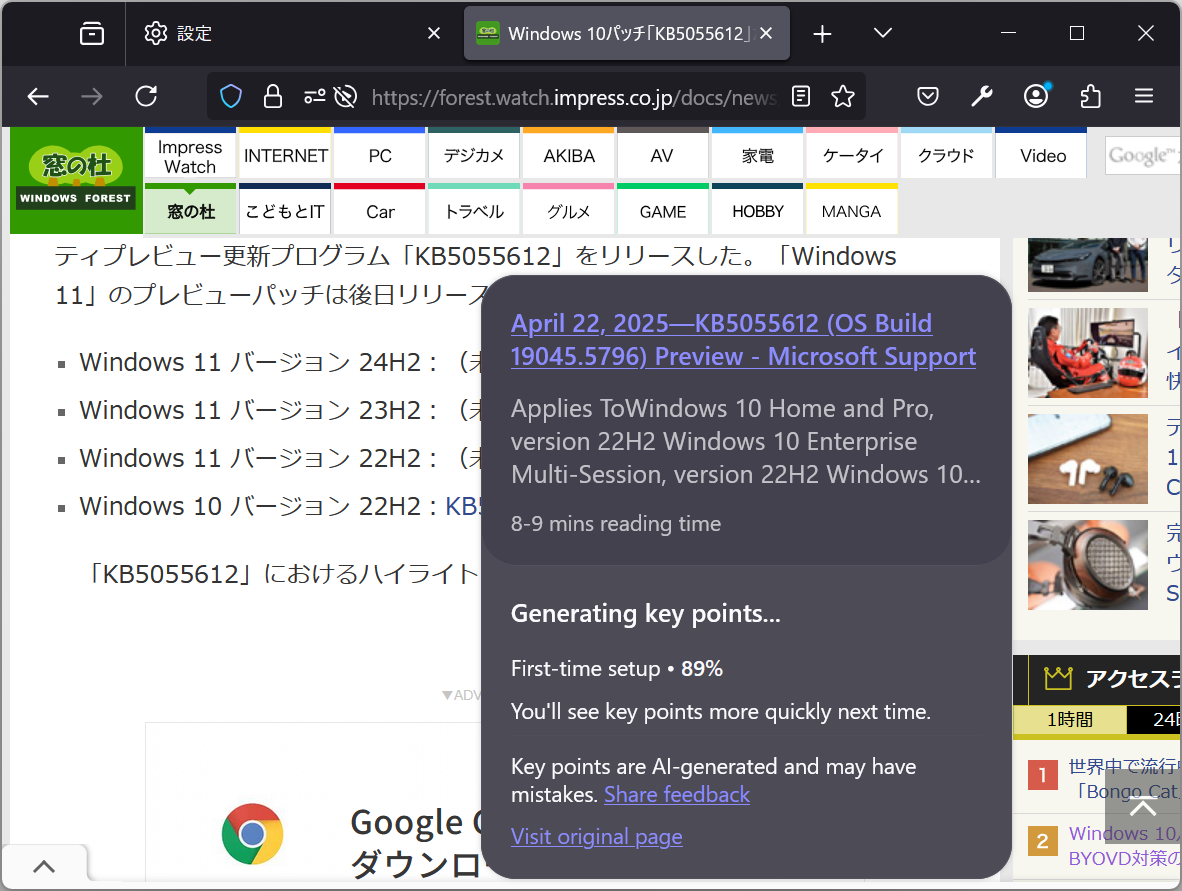Open Reader View from the address bar
This screenshot has height=891, width=1182.
[x=800, y=96]
